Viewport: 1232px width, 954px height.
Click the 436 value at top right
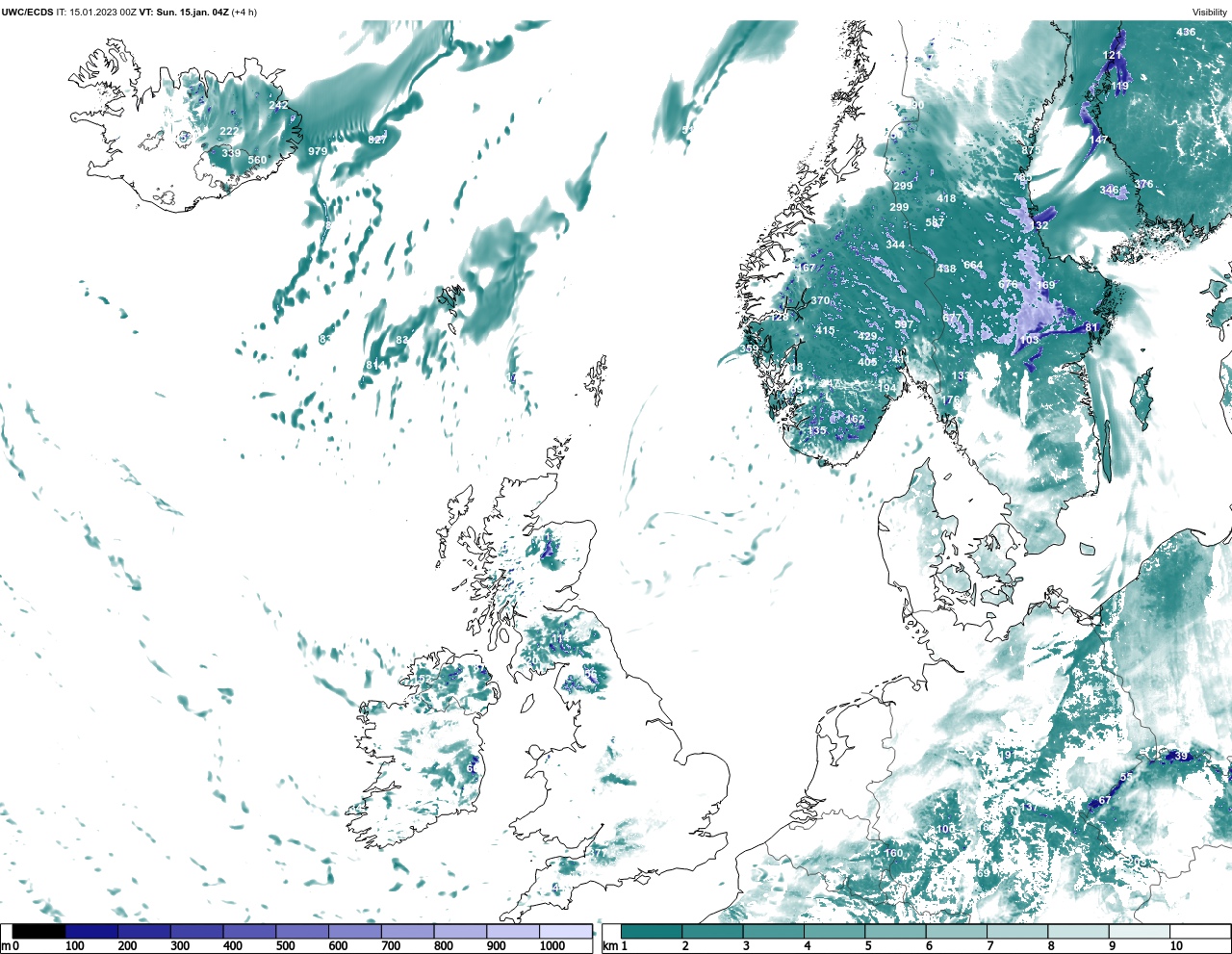[x=1186, y=32]
